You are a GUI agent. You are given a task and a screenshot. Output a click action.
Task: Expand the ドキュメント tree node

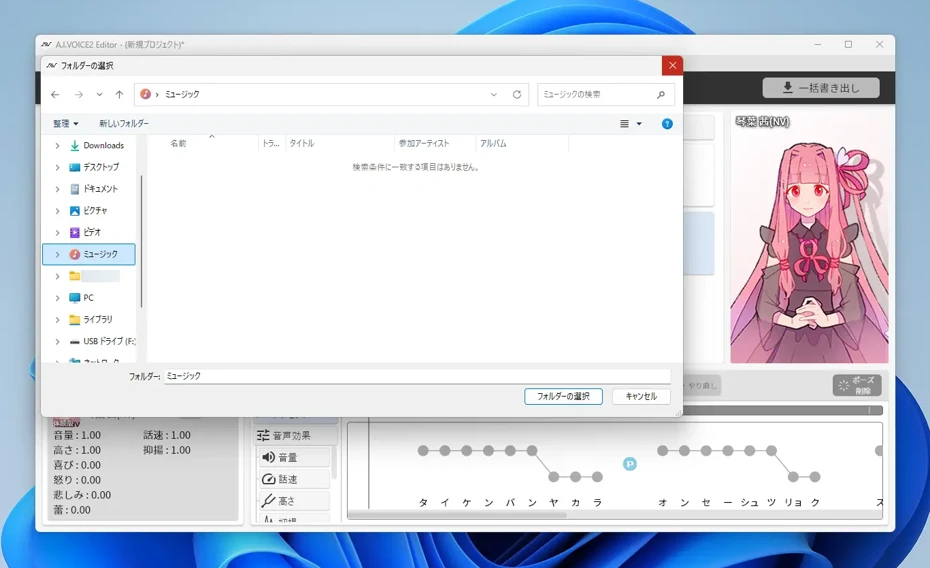pyautogui.click(x=58, y=189)
